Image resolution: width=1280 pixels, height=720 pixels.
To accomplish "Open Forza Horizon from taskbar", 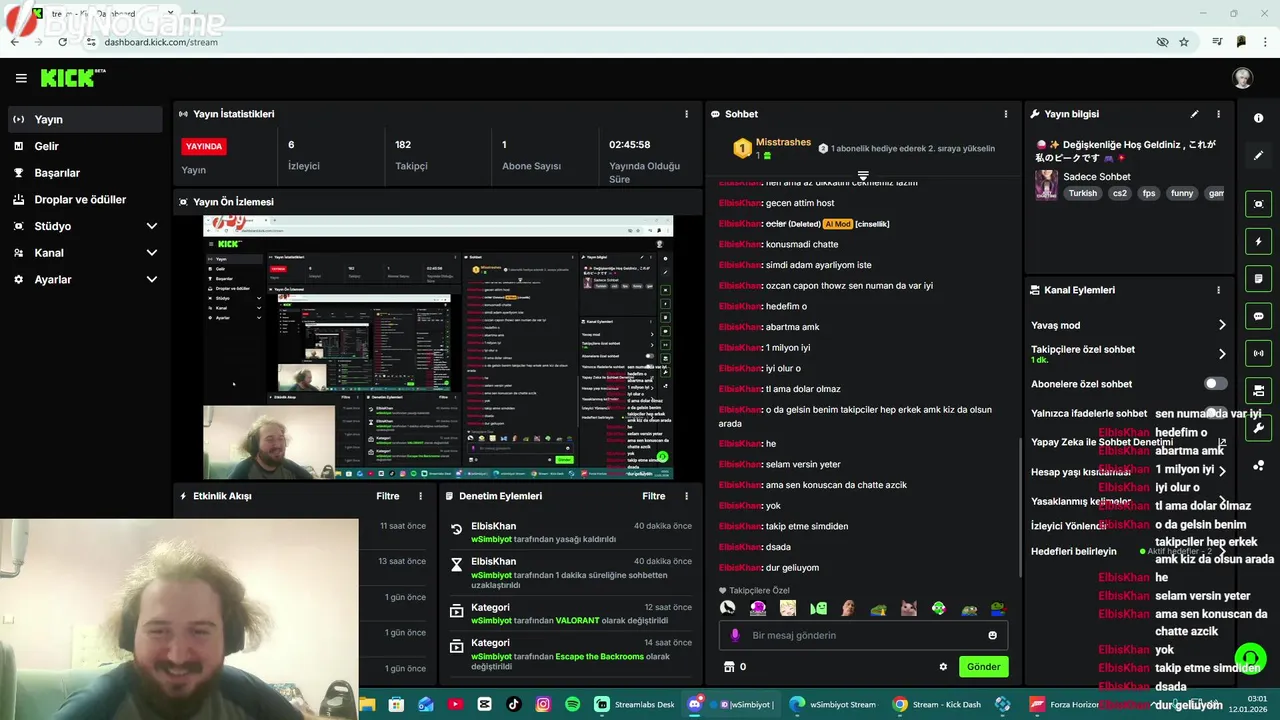I will point(1065,704).
